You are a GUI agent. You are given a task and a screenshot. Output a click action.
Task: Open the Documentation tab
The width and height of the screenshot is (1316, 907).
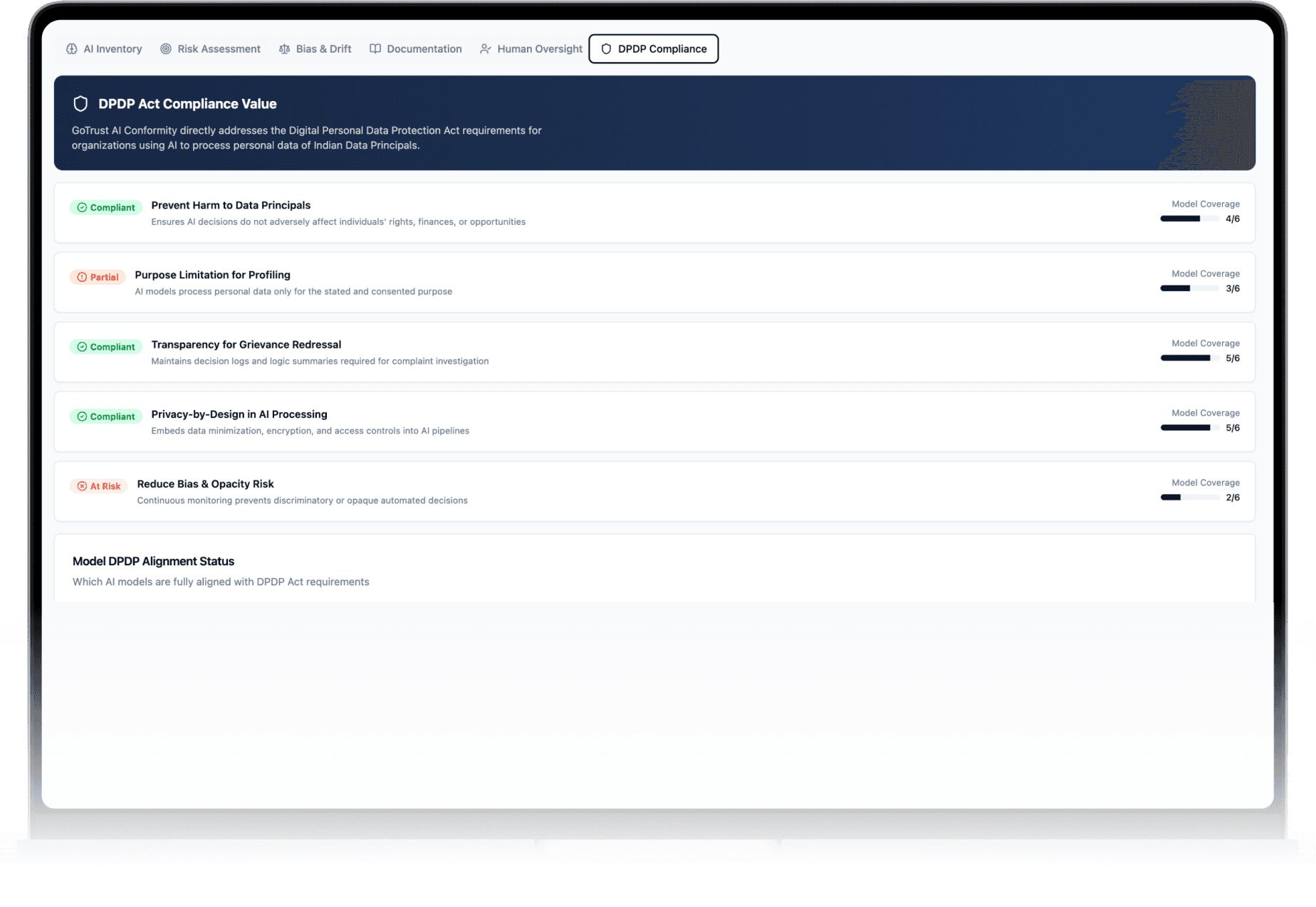(416, 49)
